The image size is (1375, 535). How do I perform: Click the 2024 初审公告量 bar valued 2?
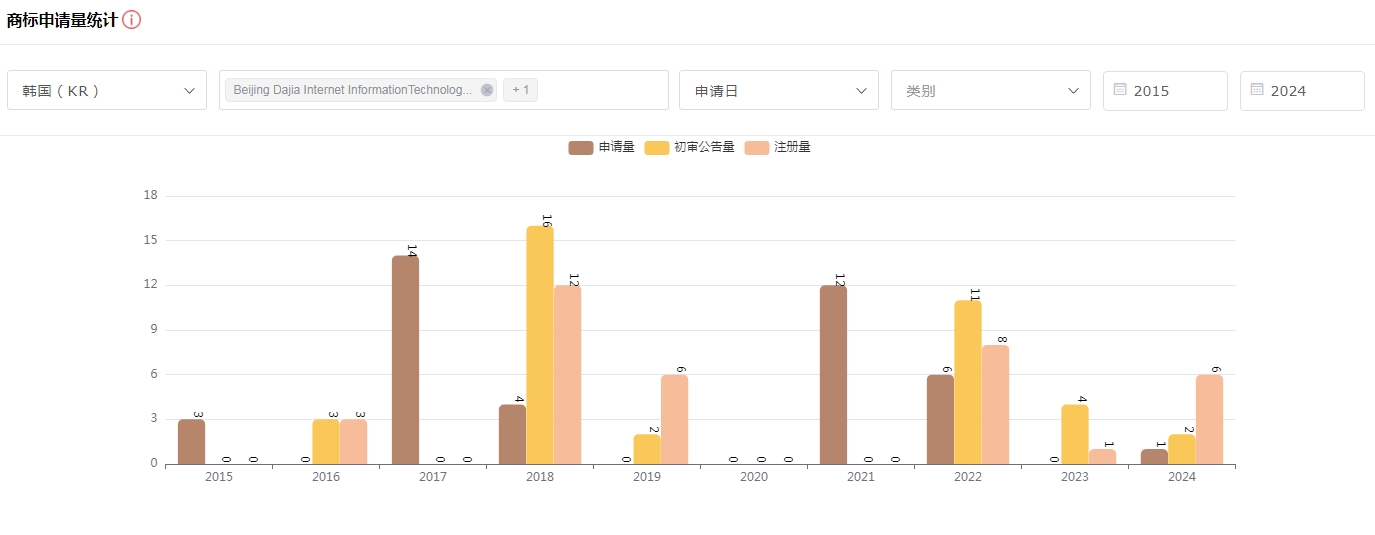click(1182, 449)
